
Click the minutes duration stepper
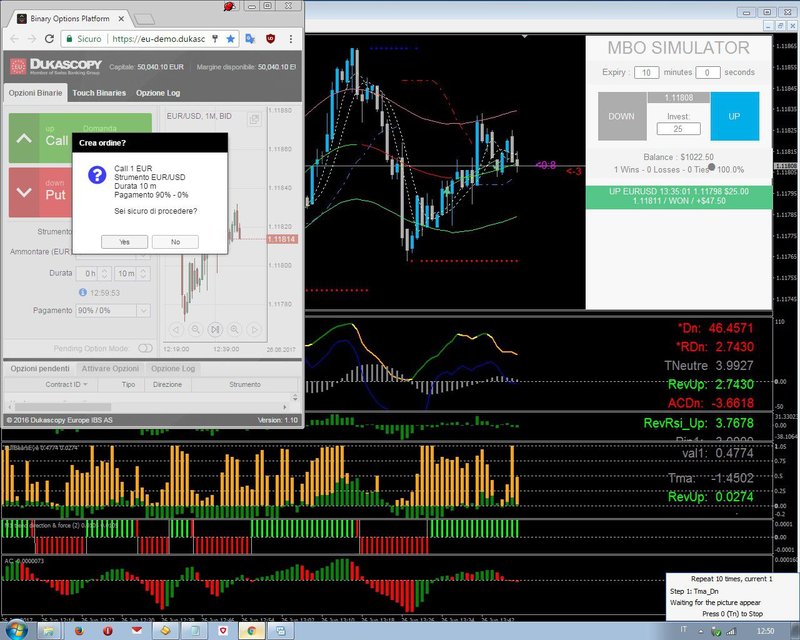point(143,274)
